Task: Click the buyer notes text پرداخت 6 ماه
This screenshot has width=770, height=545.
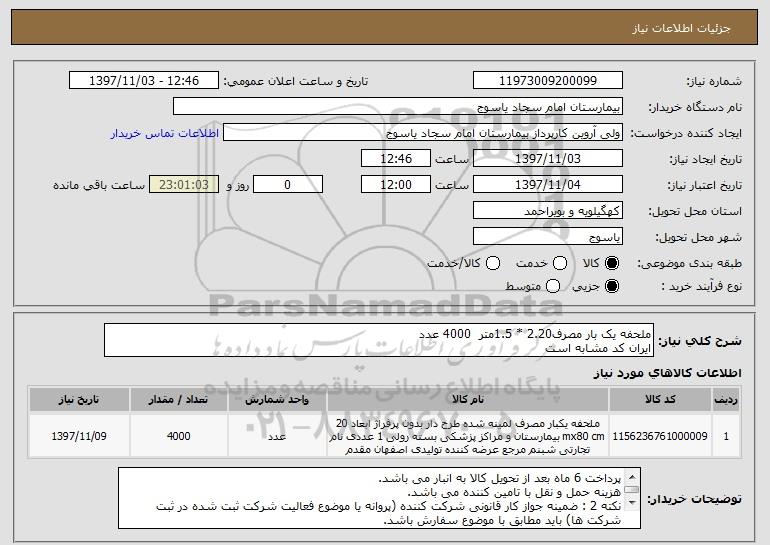Action: click(x=500, y=478)
